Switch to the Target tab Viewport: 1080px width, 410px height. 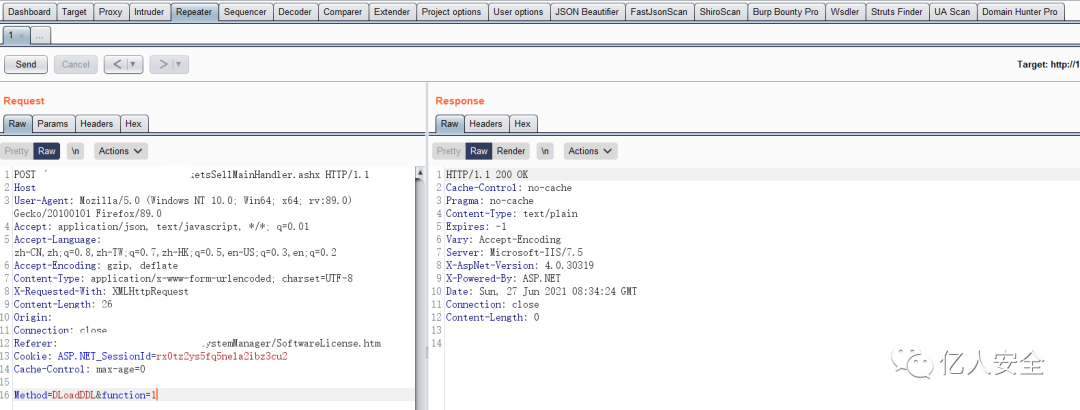coord(74,12)
